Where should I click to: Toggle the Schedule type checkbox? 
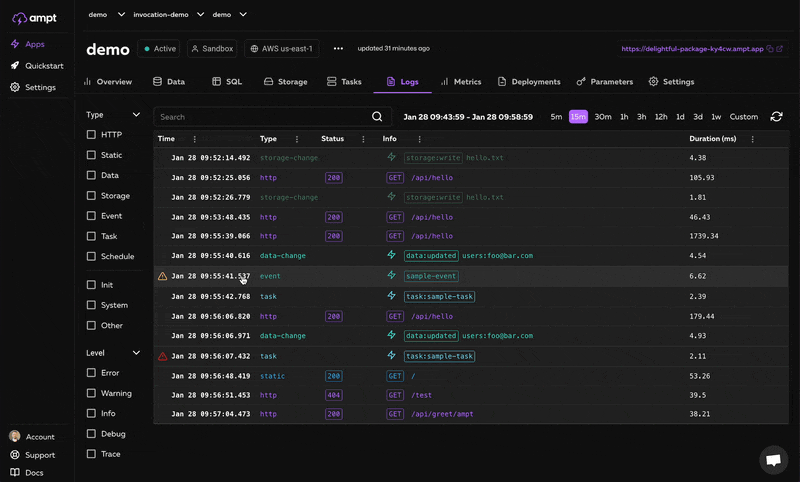(x=92, y=256)
